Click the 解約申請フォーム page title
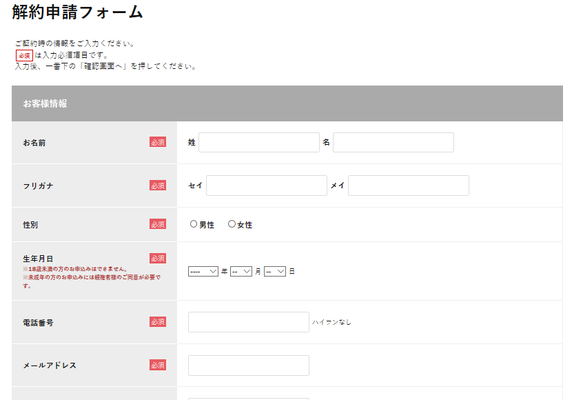Screen dimensions: 583x400 77,12
